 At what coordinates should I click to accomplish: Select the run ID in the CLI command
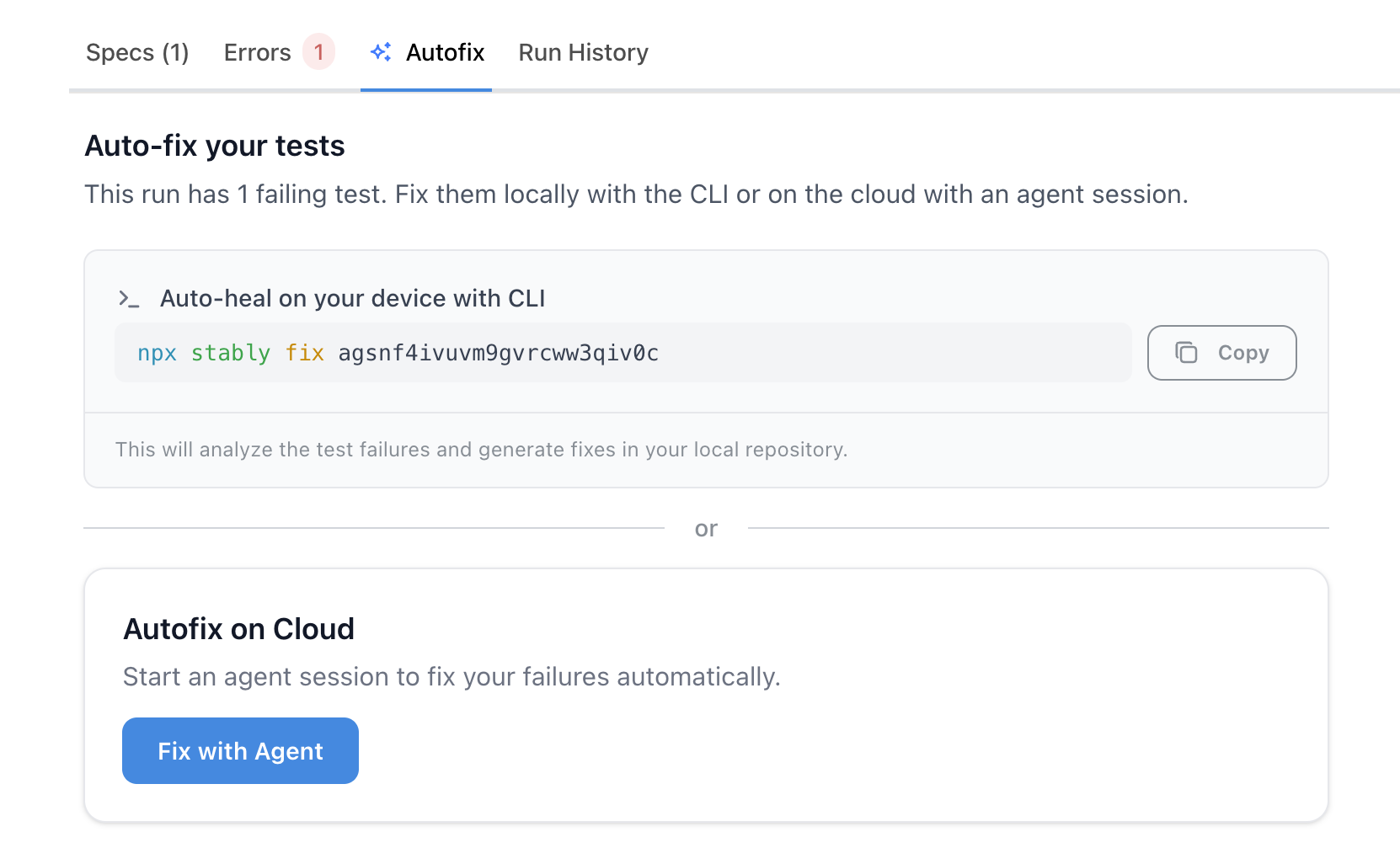[x=498, y=353]
